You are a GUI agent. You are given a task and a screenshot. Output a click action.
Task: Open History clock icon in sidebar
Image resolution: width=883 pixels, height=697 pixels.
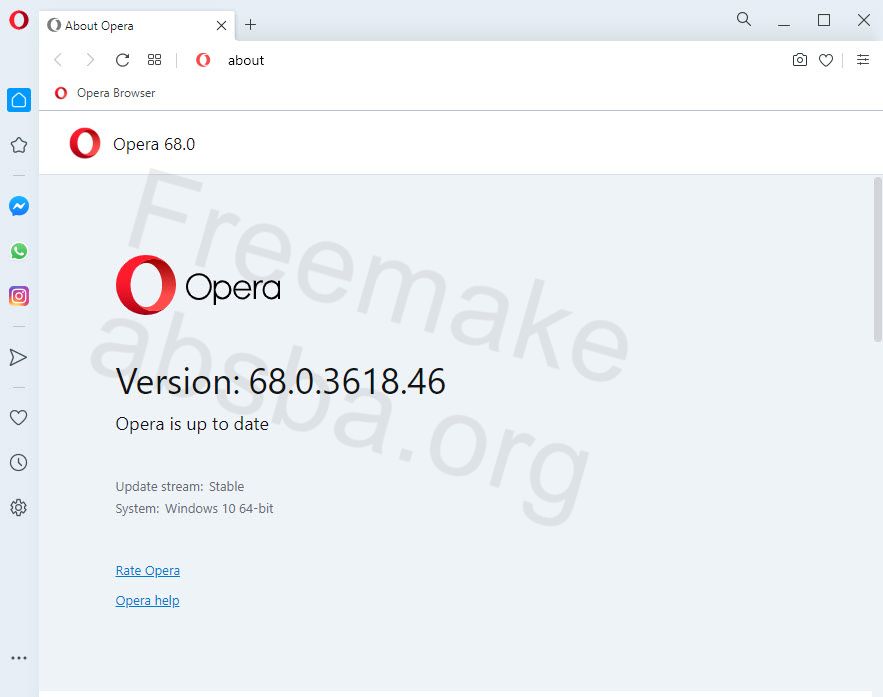pos(19,463)
